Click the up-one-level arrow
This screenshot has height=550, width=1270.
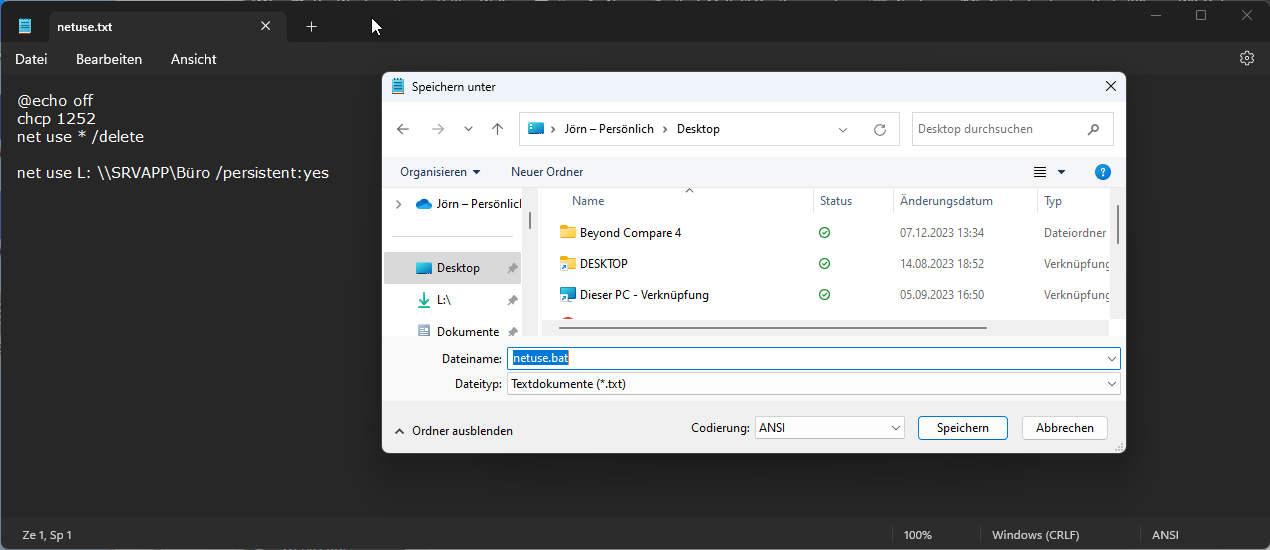click(x=497, y=129)
